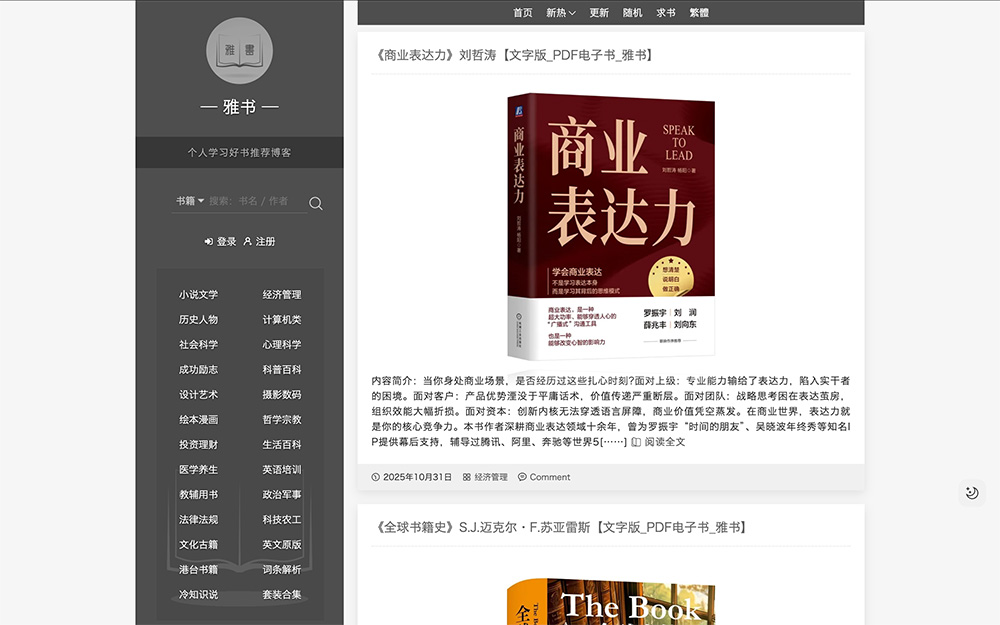Click the 心理科学 category in the sidebar
The width and height of the screenshot is (1000, 625).
(x=283, y=344)
